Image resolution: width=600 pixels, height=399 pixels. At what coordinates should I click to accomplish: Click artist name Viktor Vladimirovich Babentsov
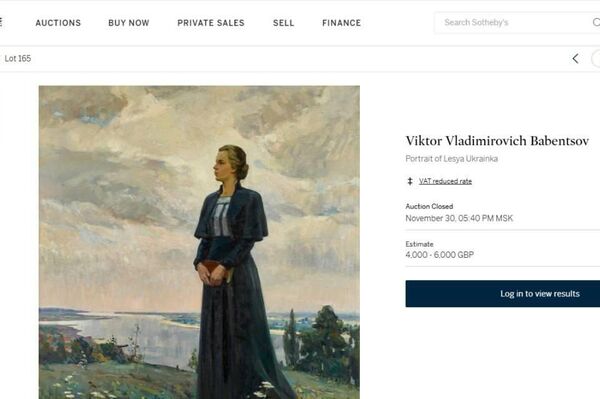(497, 141)
